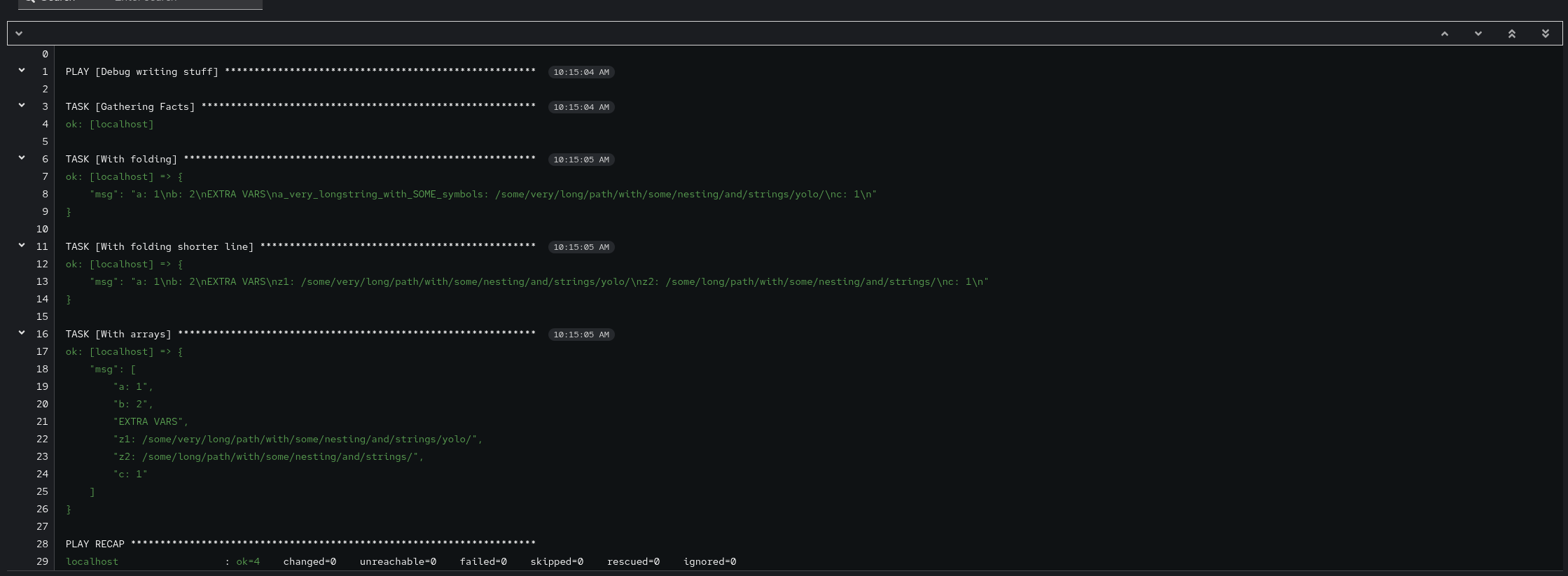Click the timestamp badge beside With arrays
Screen dimensions: 1568x576
tap(581, 335)
